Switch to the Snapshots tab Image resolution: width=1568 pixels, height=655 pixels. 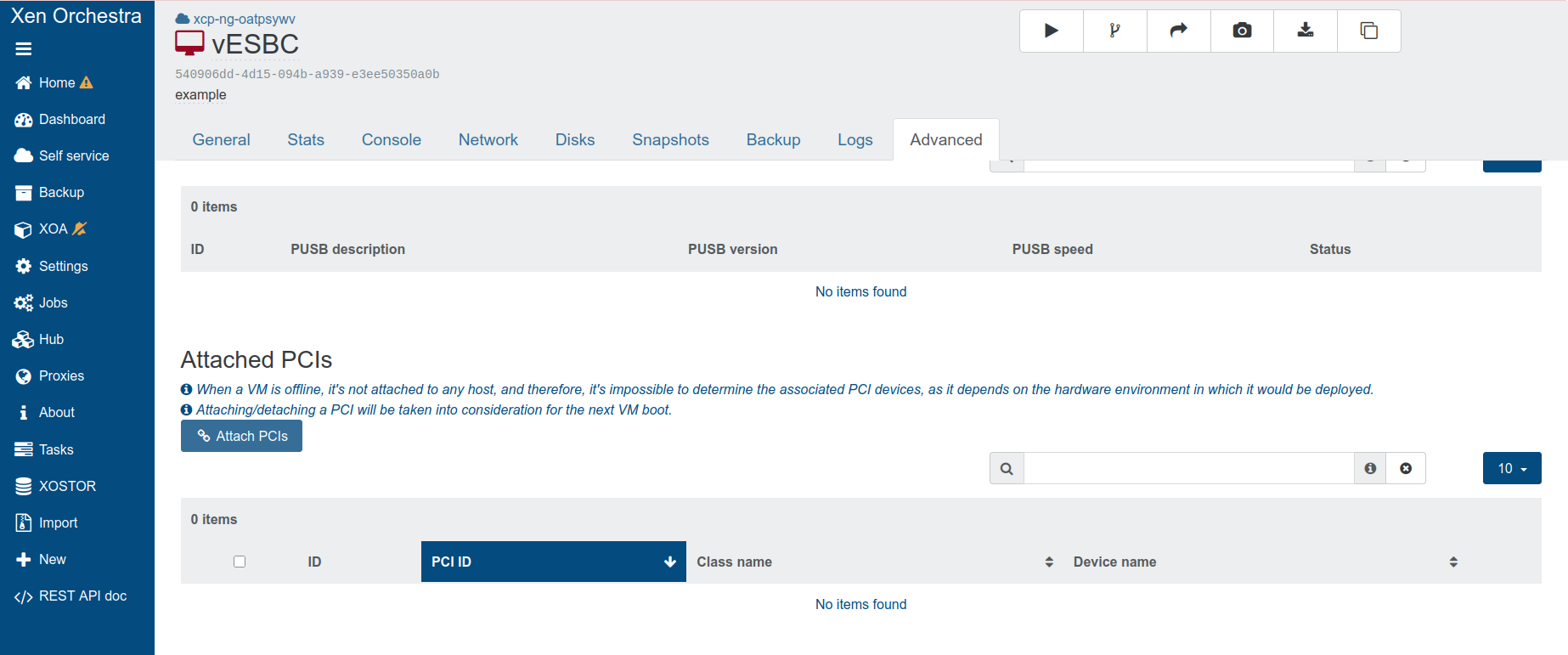tap(670, 140)
